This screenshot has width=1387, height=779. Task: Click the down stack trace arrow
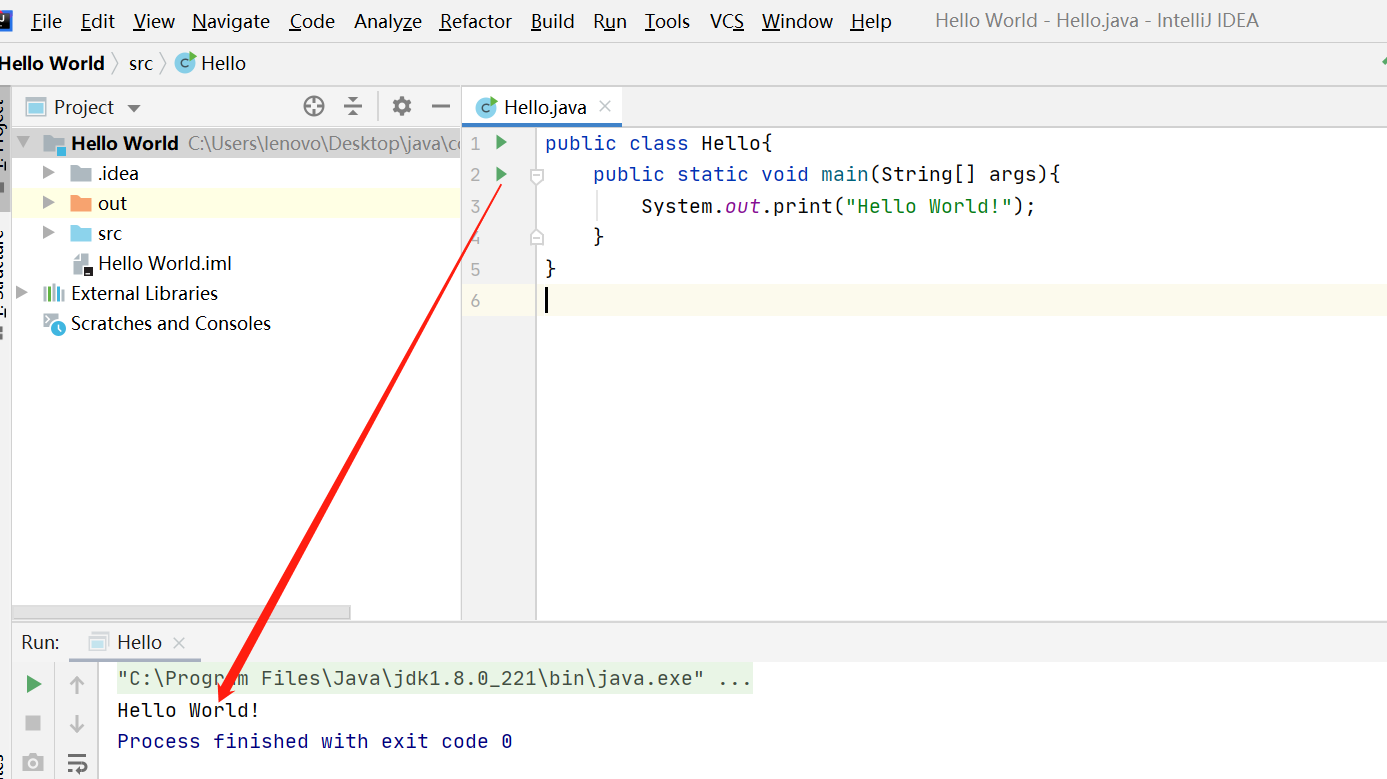(x=77, y=724)
